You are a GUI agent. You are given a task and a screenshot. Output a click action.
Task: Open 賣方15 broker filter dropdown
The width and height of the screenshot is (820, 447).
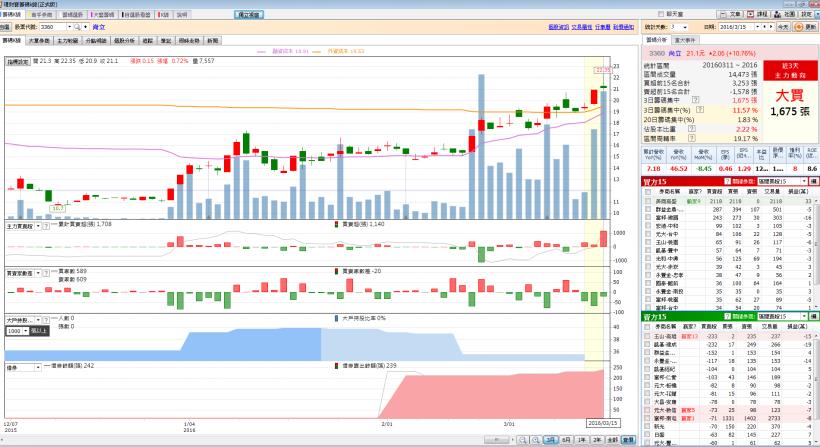click(804, 316)
